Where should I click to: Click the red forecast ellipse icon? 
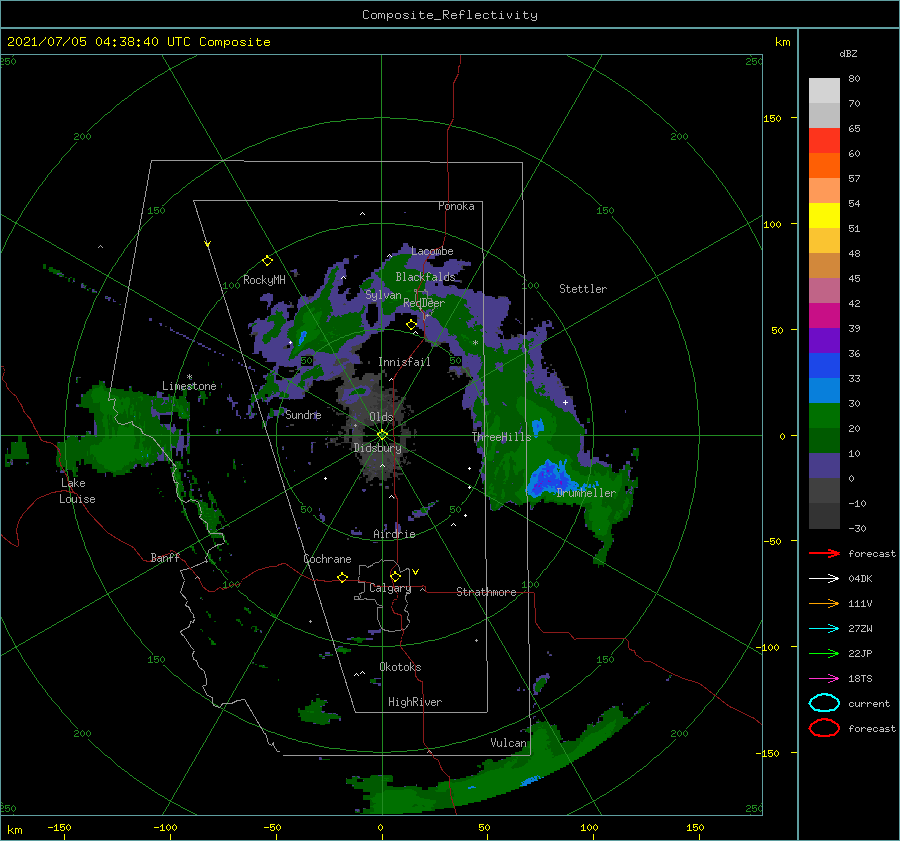click(x=824, y=728)
